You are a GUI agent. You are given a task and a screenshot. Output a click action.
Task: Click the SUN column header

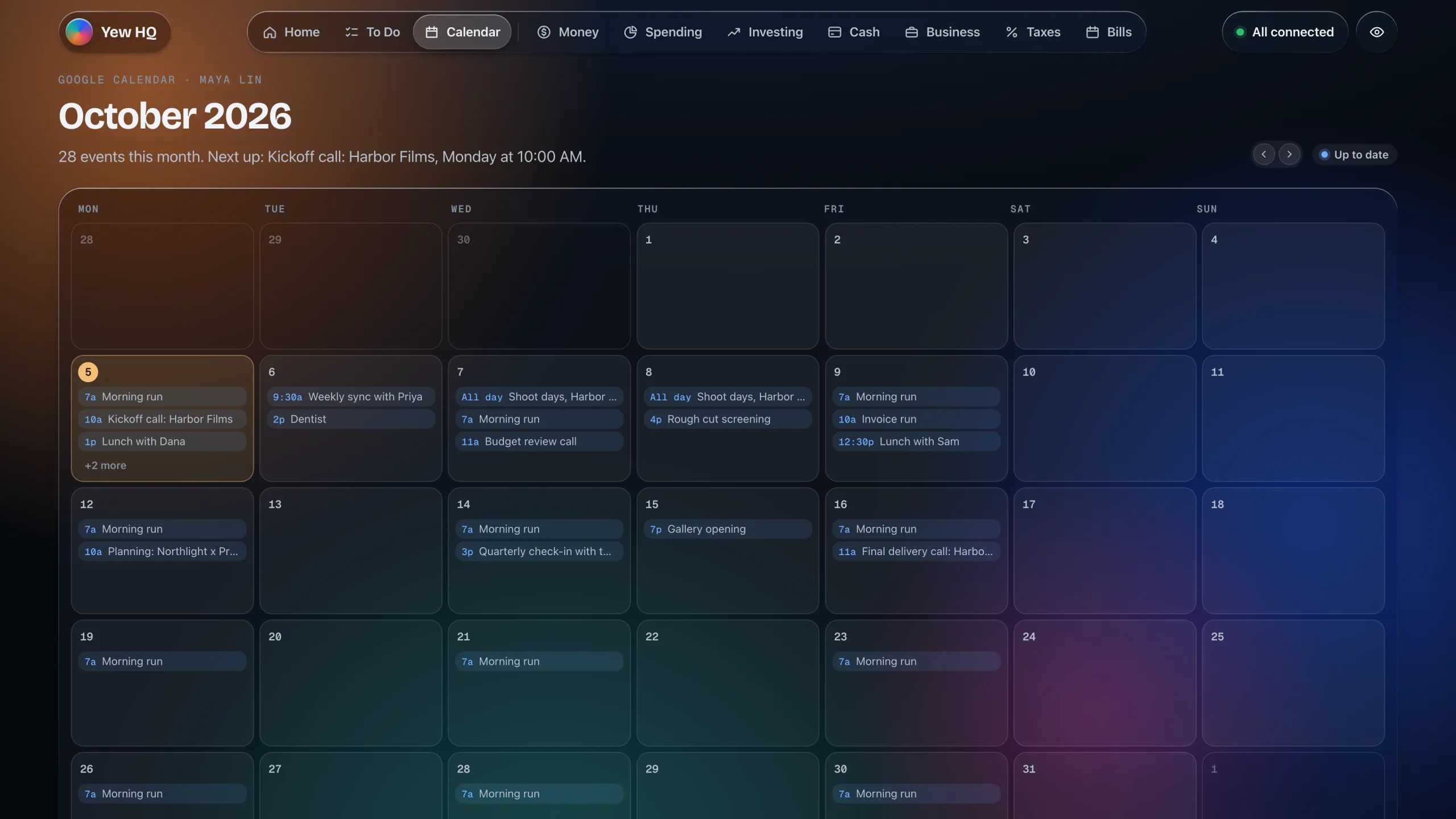[x=1207, y=209]
